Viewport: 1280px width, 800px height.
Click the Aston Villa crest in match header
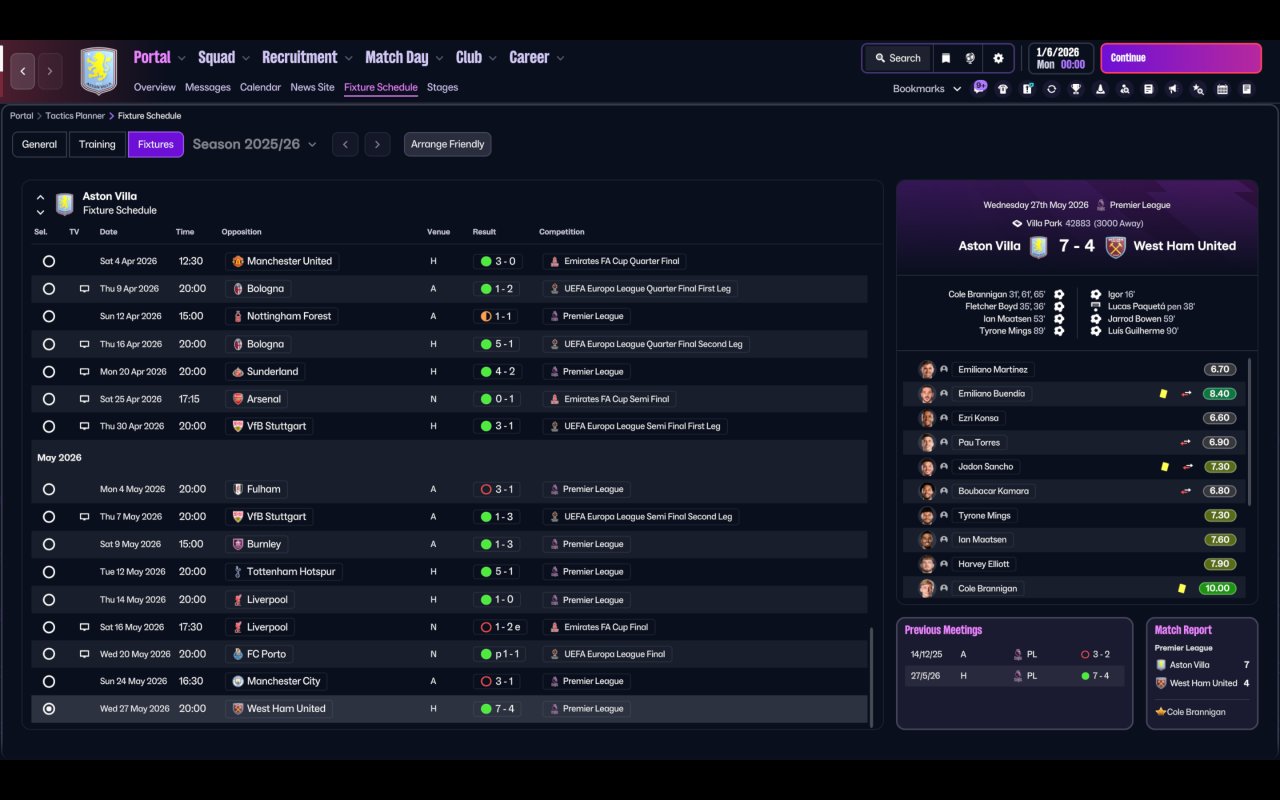(x=1039, y=246)
